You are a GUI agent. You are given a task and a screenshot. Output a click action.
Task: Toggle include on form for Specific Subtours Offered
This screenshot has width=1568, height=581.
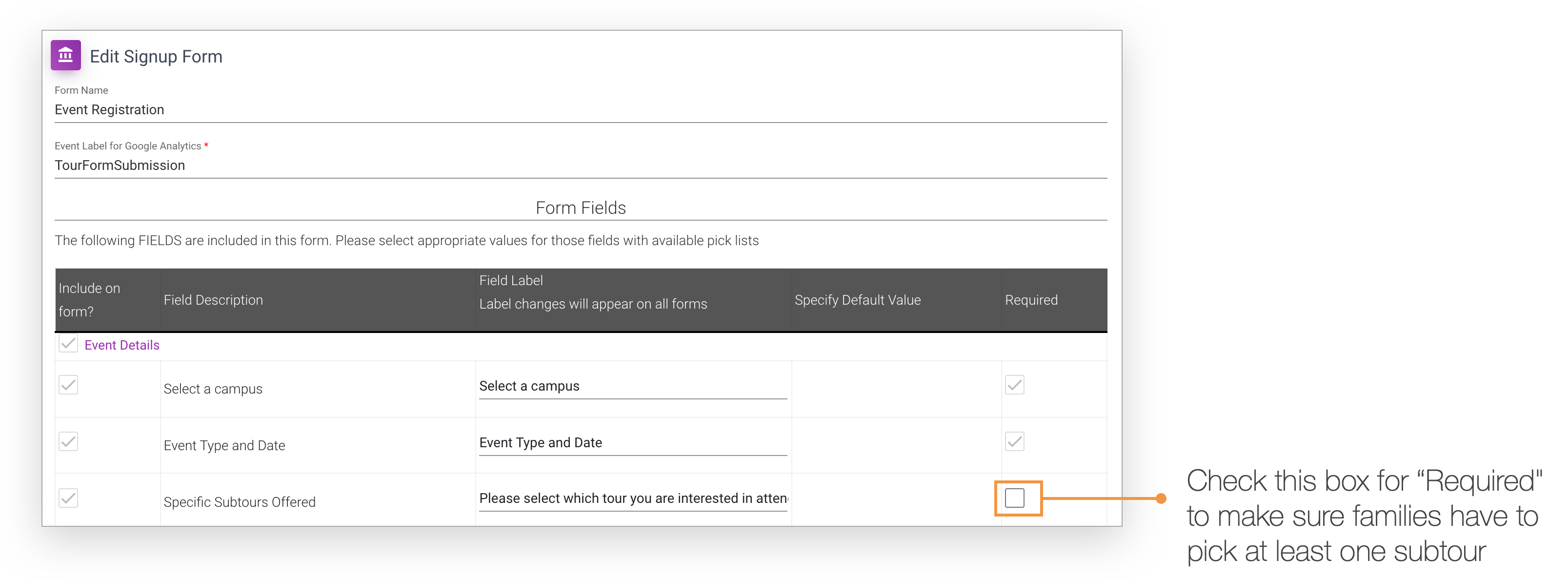68,498
